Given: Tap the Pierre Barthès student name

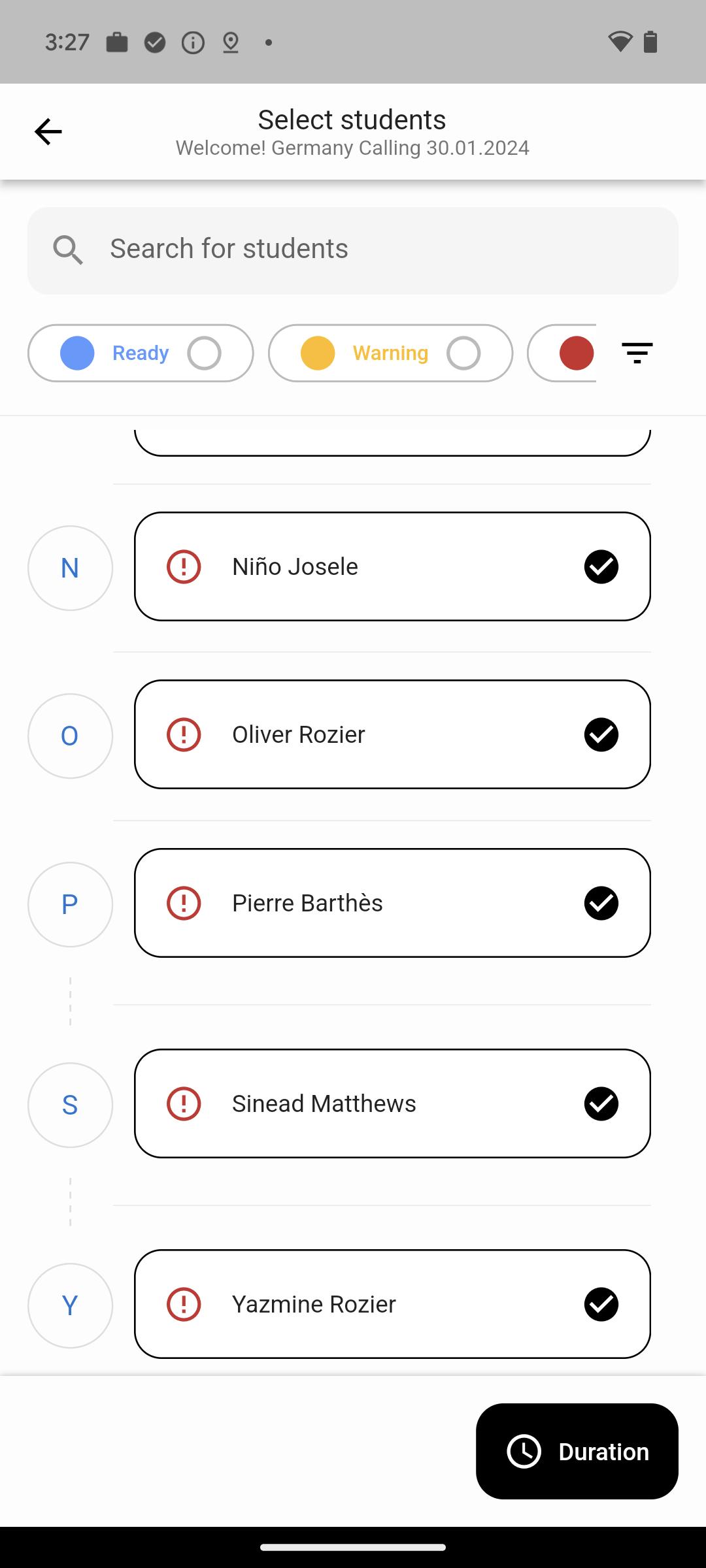Looking at the screenshot, I should point(307,903).
